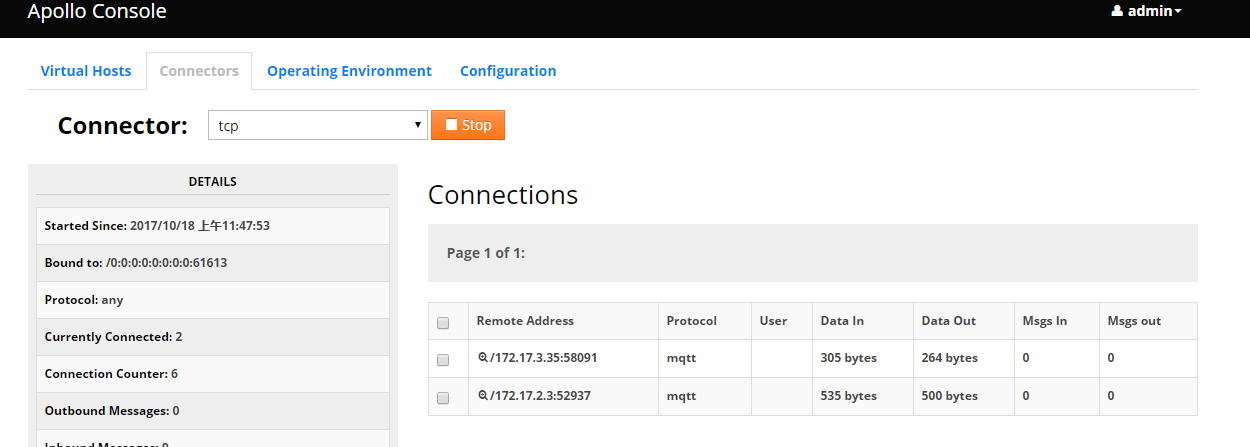Toggle the select-all connections checkbox

[443, 323]
